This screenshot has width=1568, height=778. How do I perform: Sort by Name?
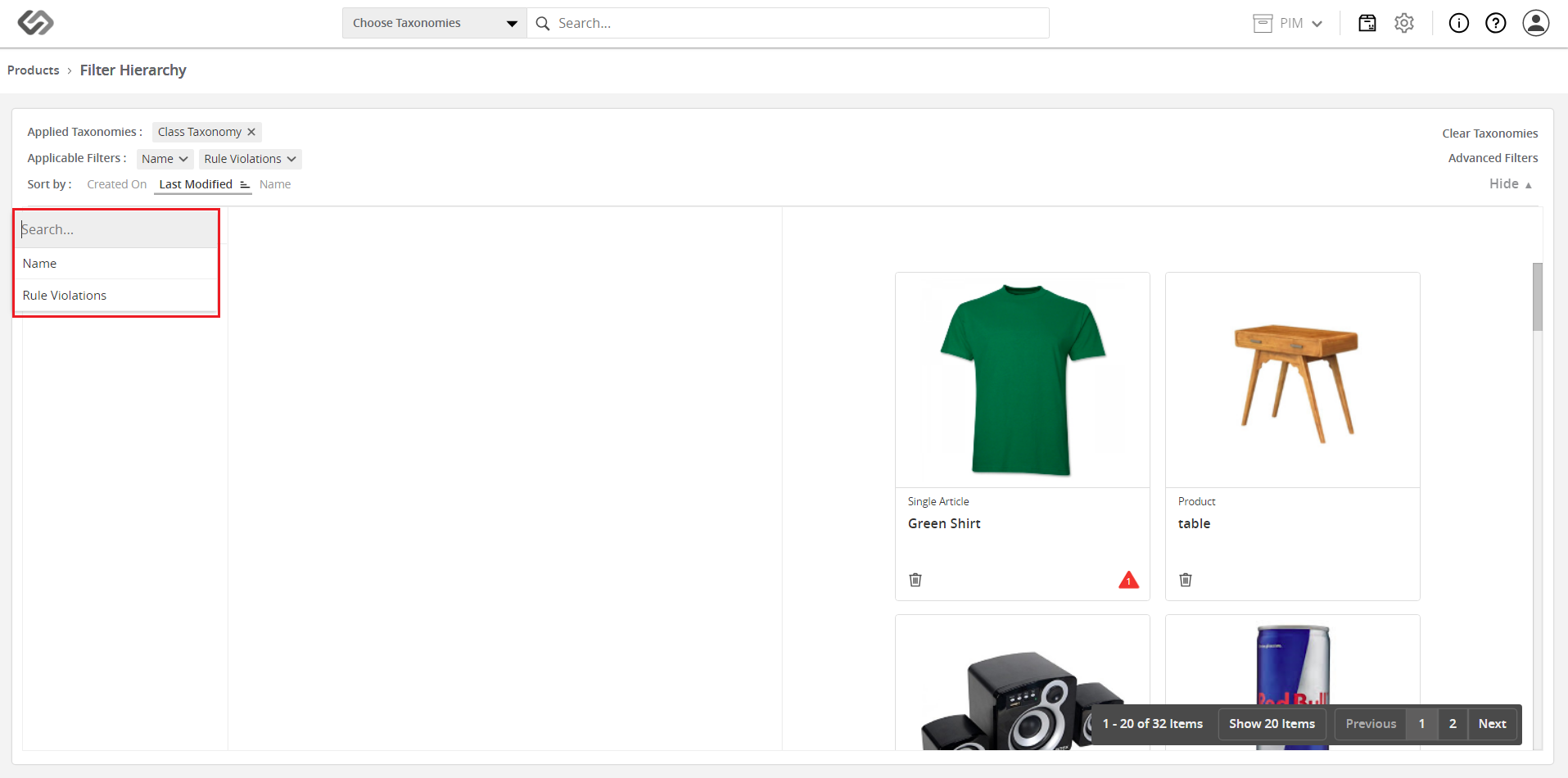coord(275,184)
